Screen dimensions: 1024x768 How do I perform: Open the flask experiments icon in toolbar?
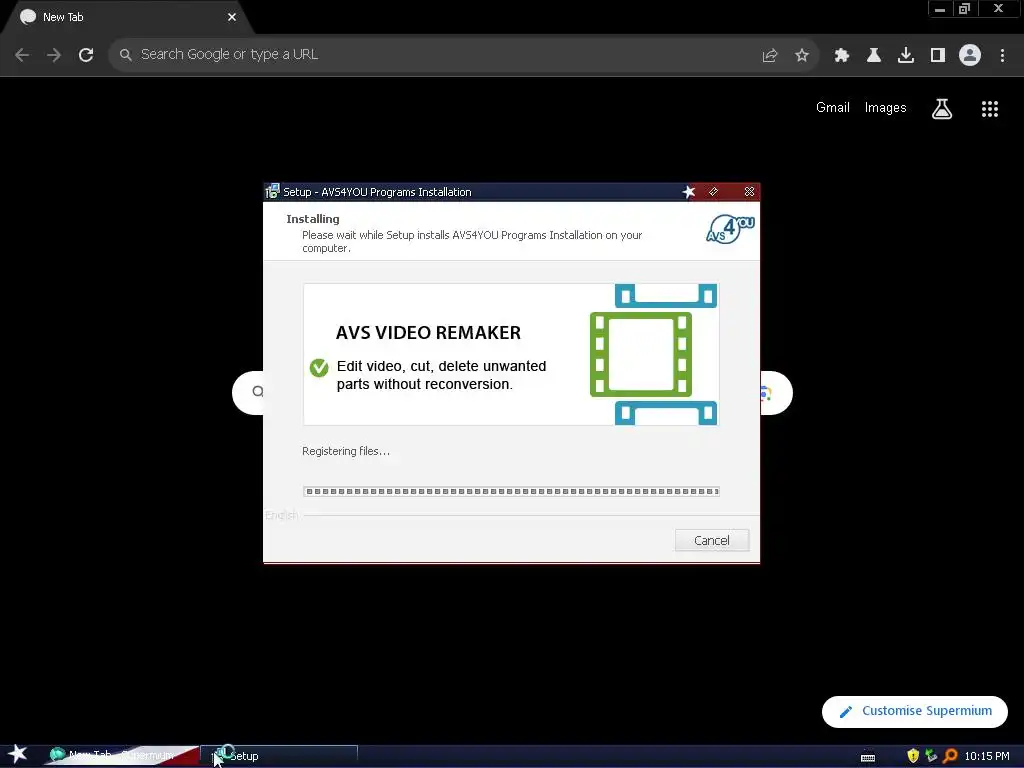pyautogui.click(x=874, y=56)
